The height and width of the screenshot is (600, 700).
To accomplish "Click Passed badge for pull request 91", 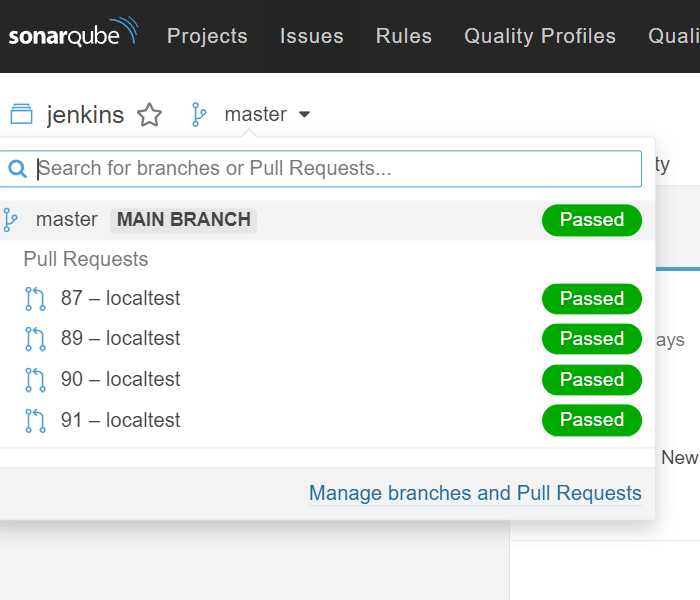I will point(592,420).
